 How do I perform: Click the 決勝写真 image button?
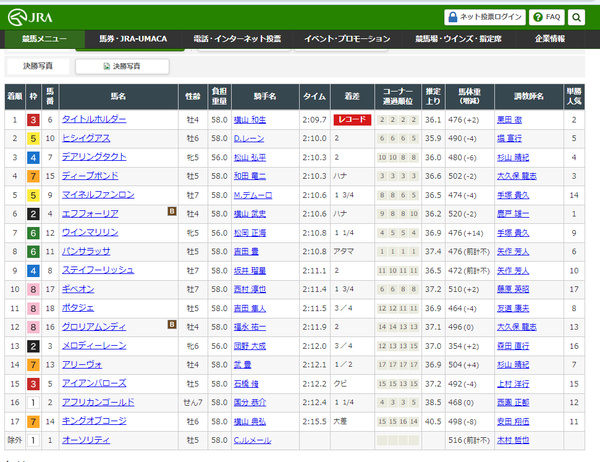coord(122,66)
